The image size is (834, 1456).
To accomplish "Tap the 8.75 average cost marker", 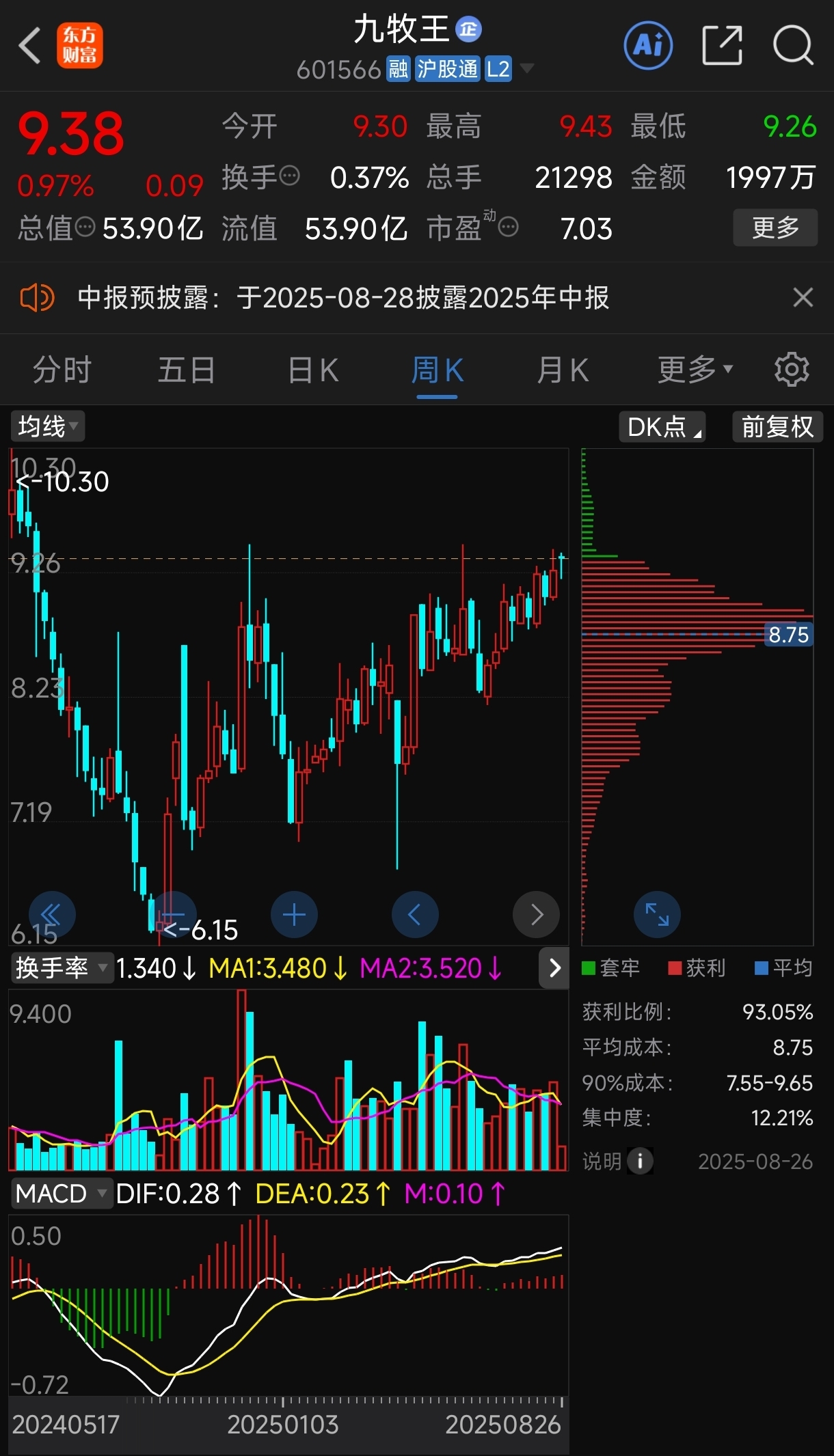I will click(788, 635).
